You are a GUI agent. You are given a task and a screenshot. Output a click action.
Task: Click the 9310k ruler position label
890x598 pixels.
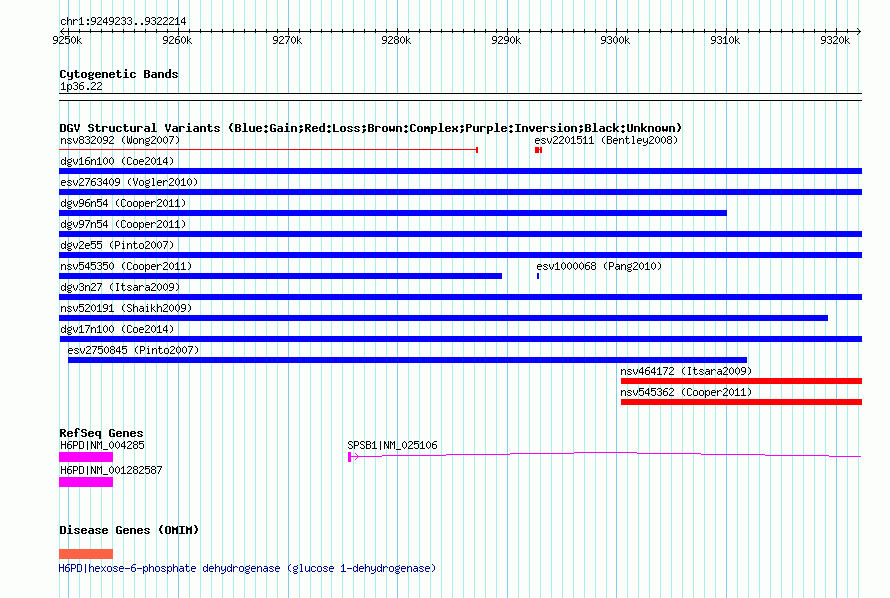(x=725, y=40)
